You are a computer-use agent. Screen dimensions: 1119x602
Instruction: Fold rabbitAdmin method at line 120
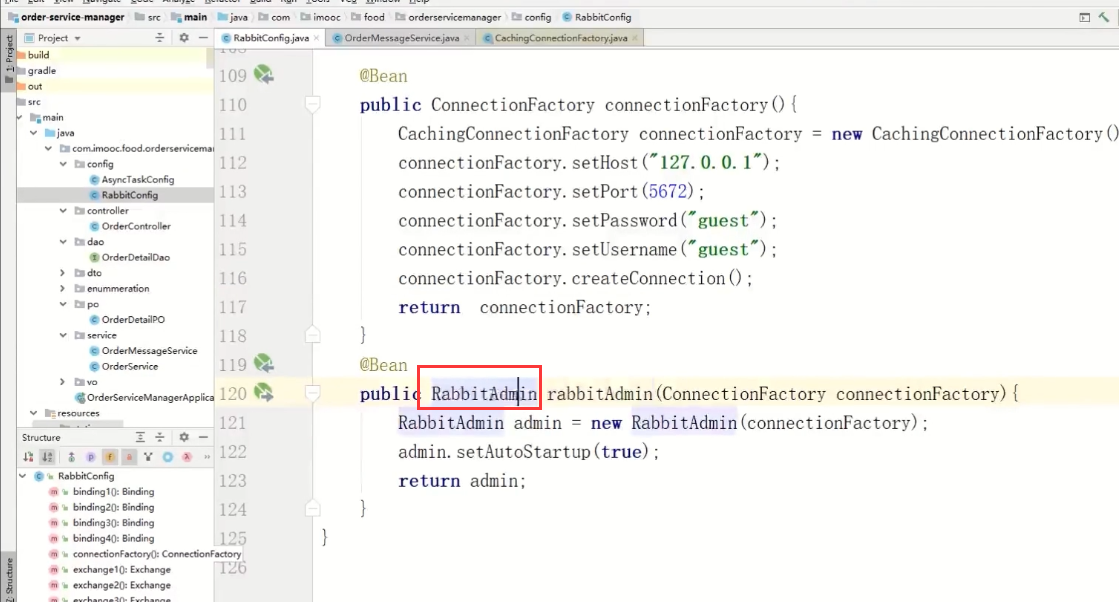point(313,393)
